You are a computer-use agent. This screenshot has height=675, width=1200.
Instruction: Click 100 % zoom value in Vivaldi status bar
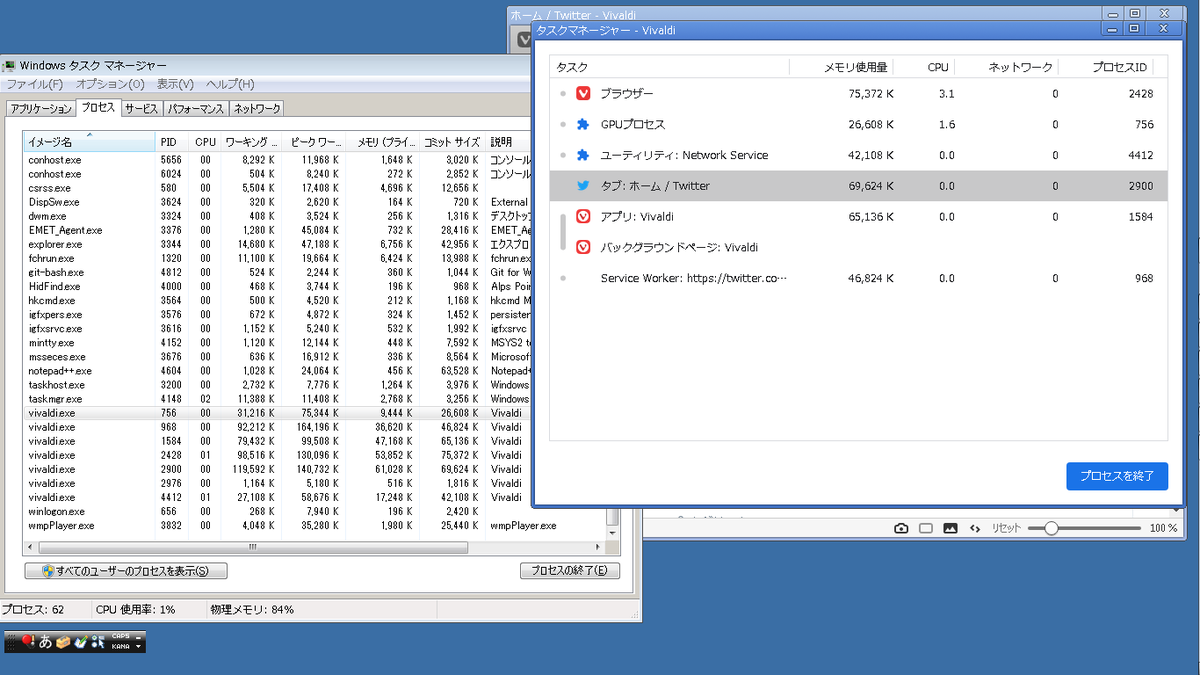click(1163, 528)
